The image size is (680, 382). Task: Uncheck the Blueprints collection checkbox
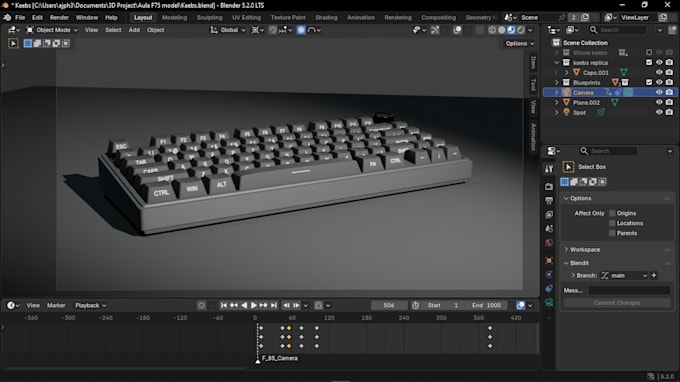click(x=649, y=82)
